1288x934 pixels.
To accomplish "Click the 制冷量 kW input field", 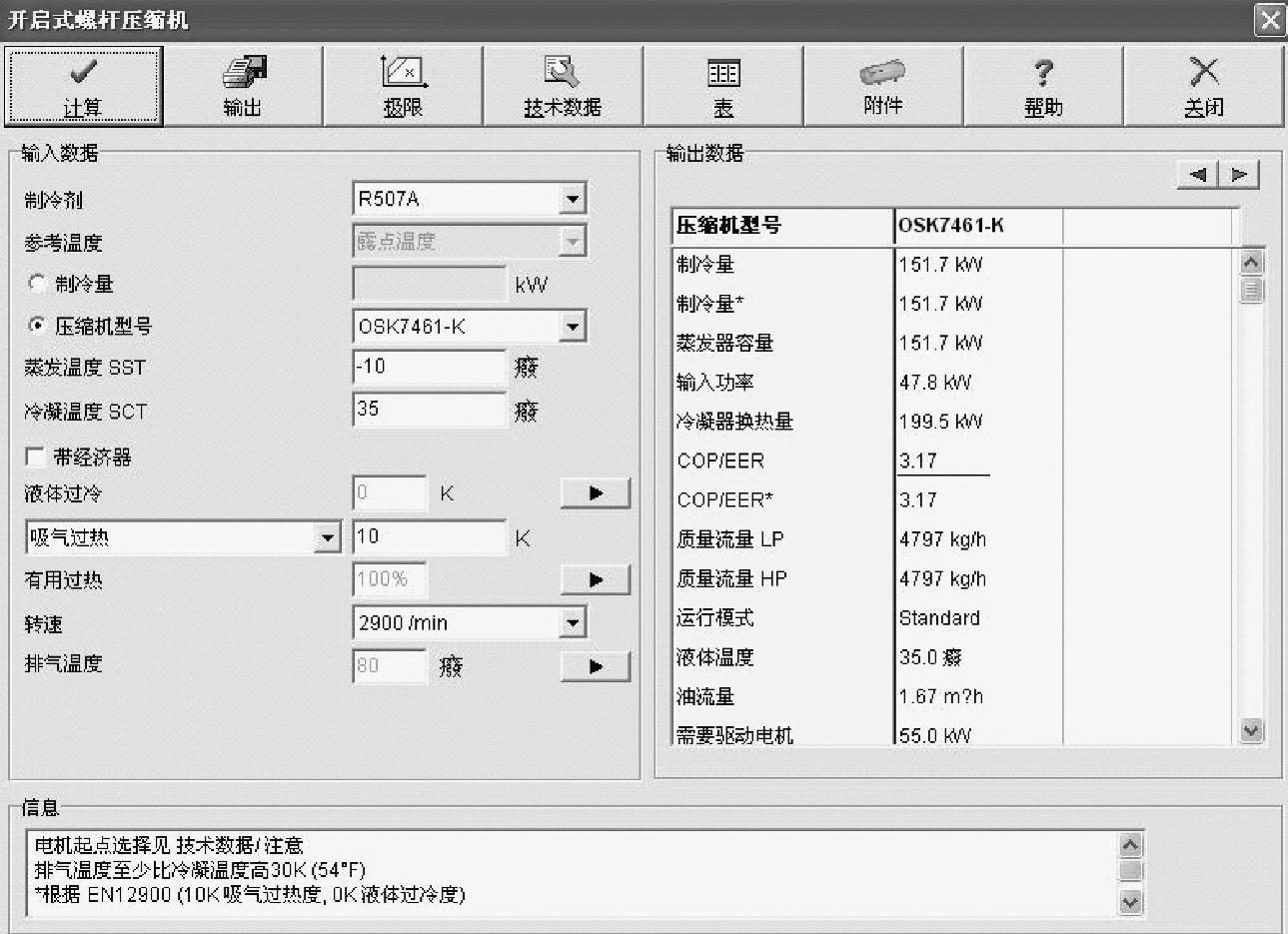I will [430, 284].
